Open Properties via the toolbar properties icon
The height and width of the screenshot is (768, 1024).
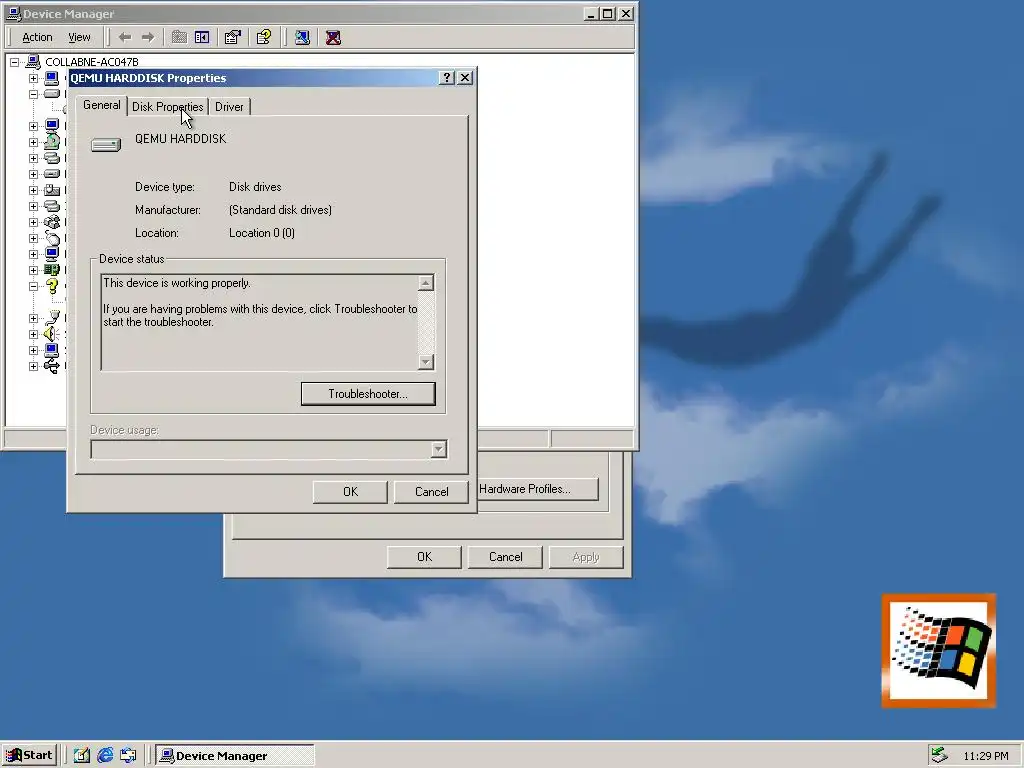[x=232, y=37]
